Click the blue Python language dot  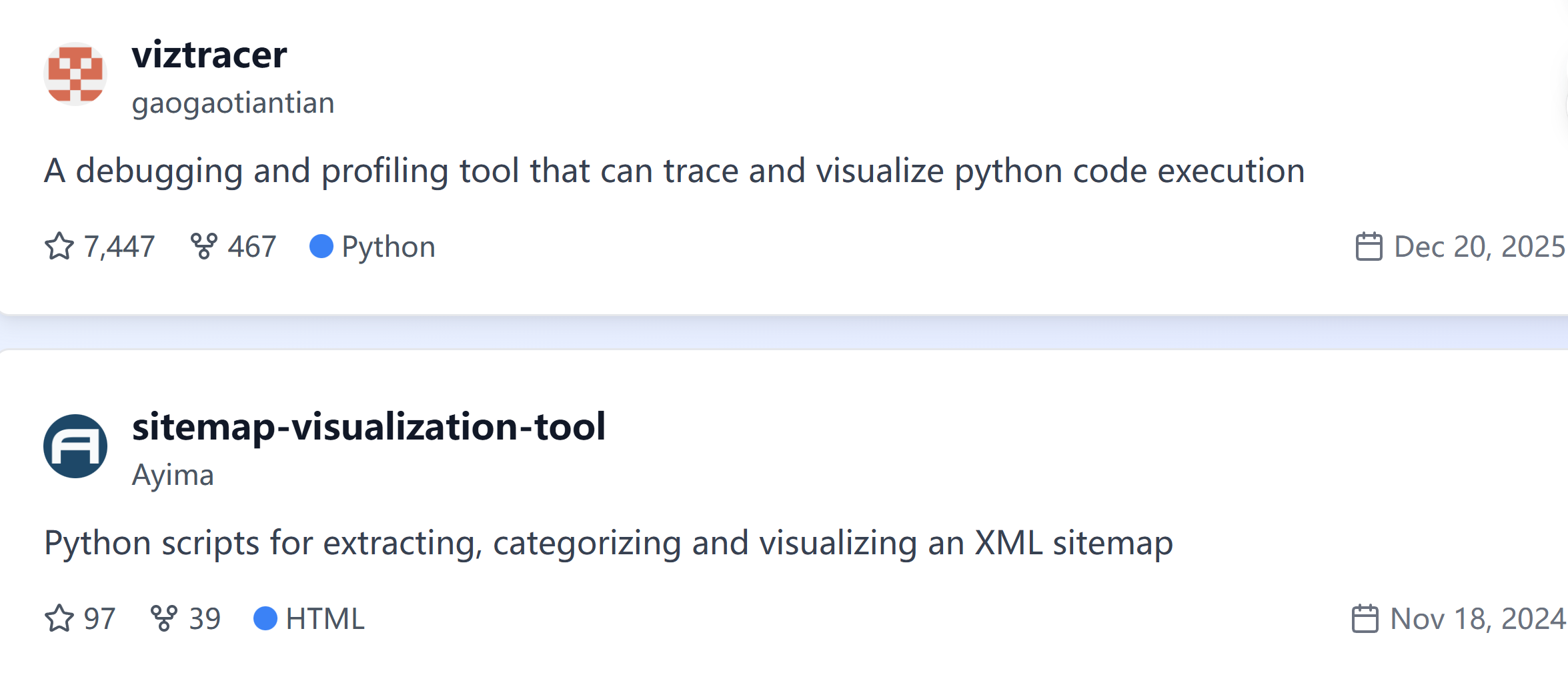coord(321,246)
